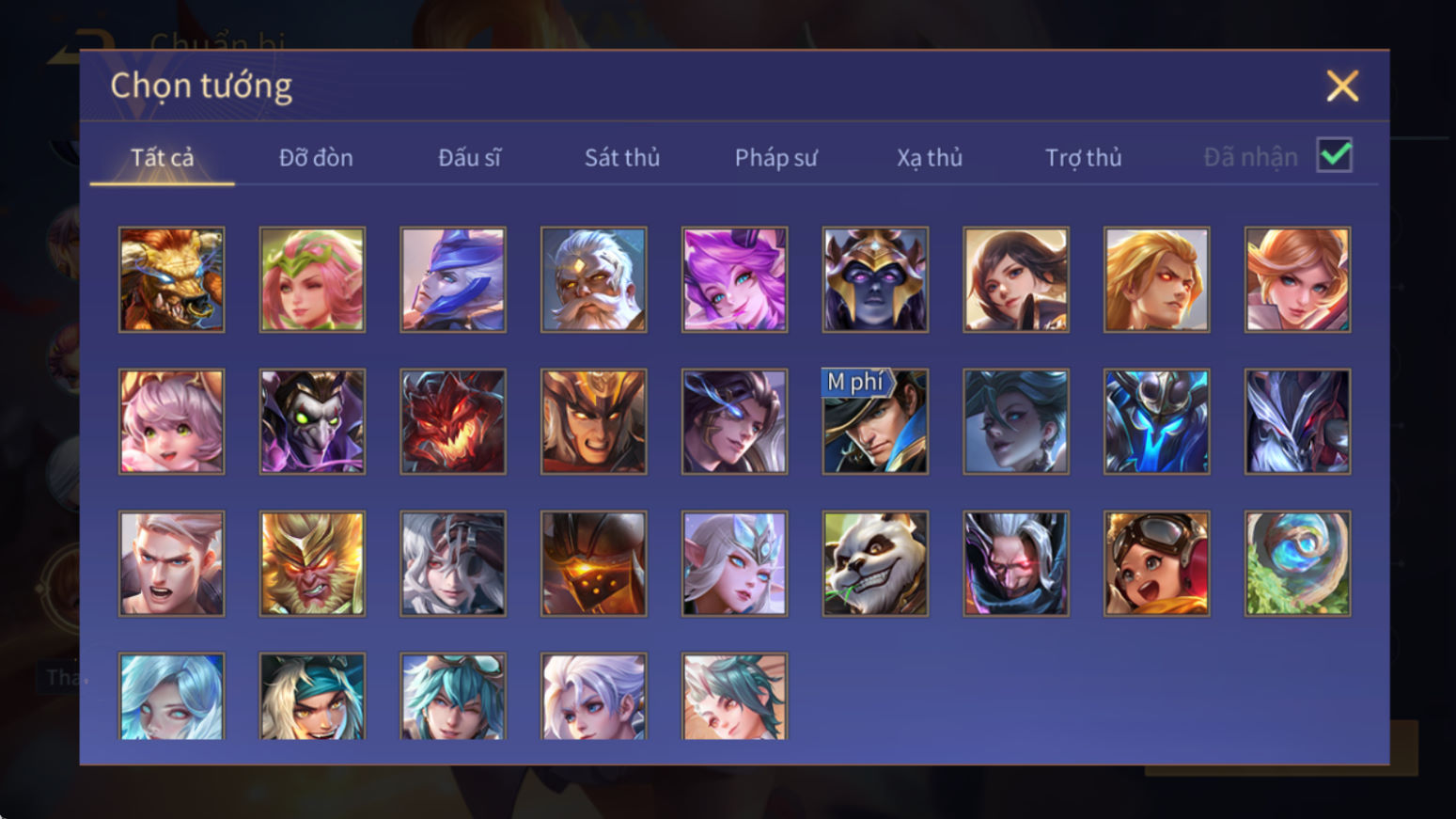Screen dimensions: 1456x819
Task: Select the hero tagged 'M phí'
Action: [875, 421]
